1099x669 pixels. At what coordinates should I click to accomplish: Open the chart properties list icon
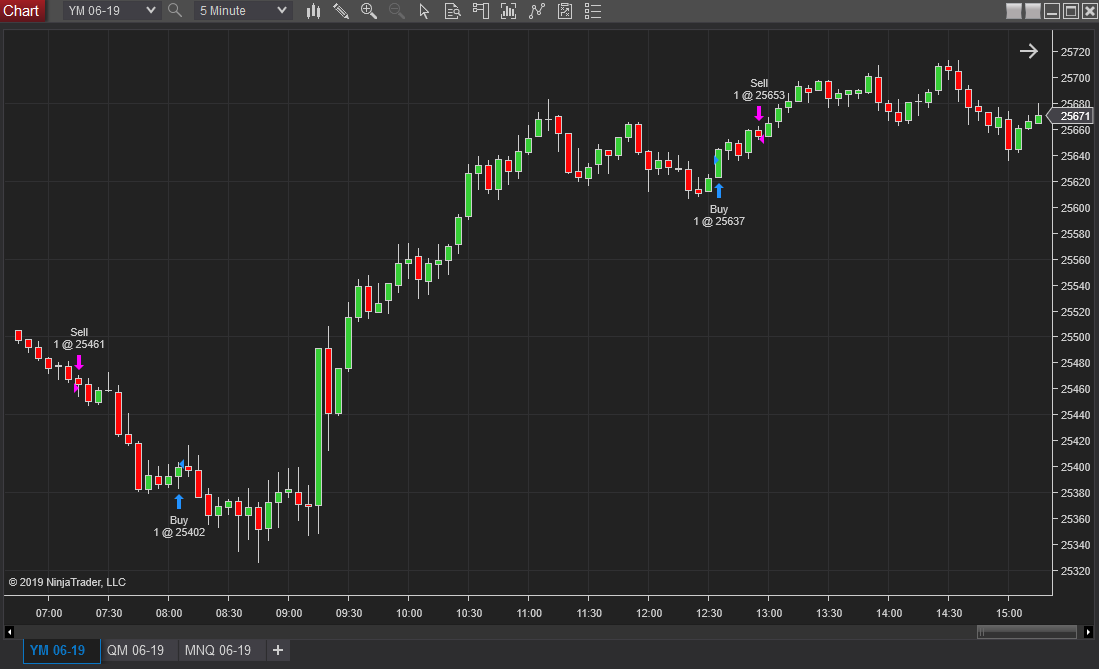593,11
